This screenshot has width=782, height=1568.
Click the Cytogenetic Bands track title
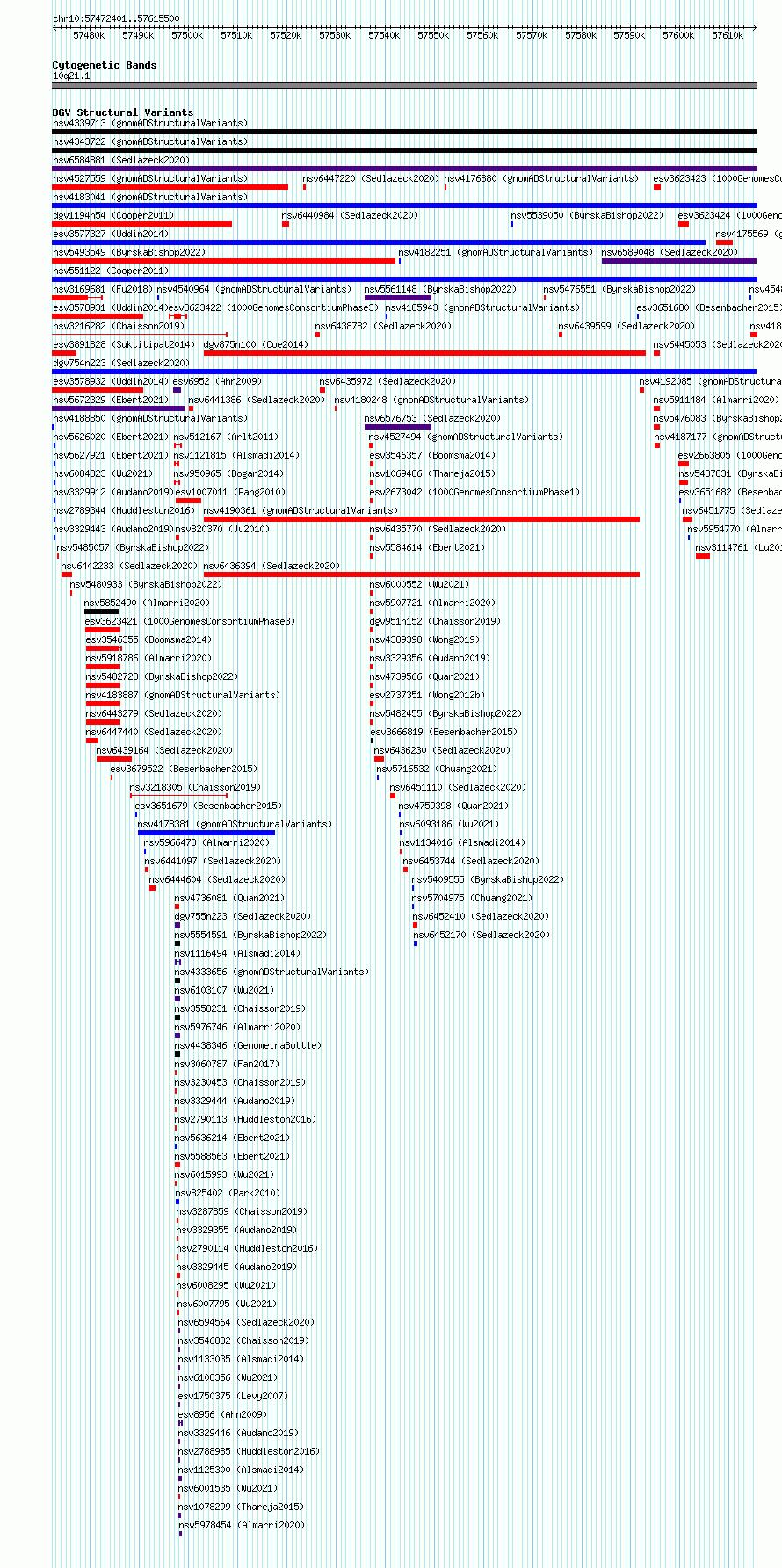click(105, 65)
